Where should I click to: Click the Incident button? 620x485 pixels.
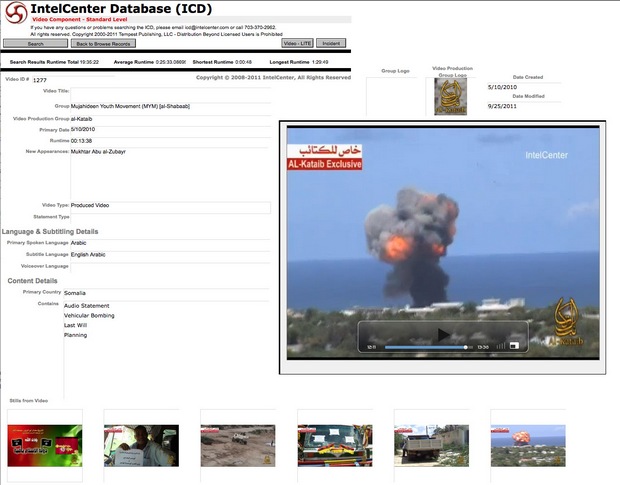point(333,44)
